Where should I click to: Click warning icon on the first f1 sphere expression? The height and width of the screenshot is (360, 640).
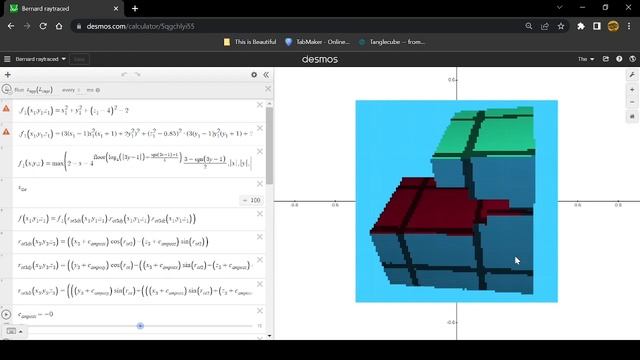pos(6,109)
